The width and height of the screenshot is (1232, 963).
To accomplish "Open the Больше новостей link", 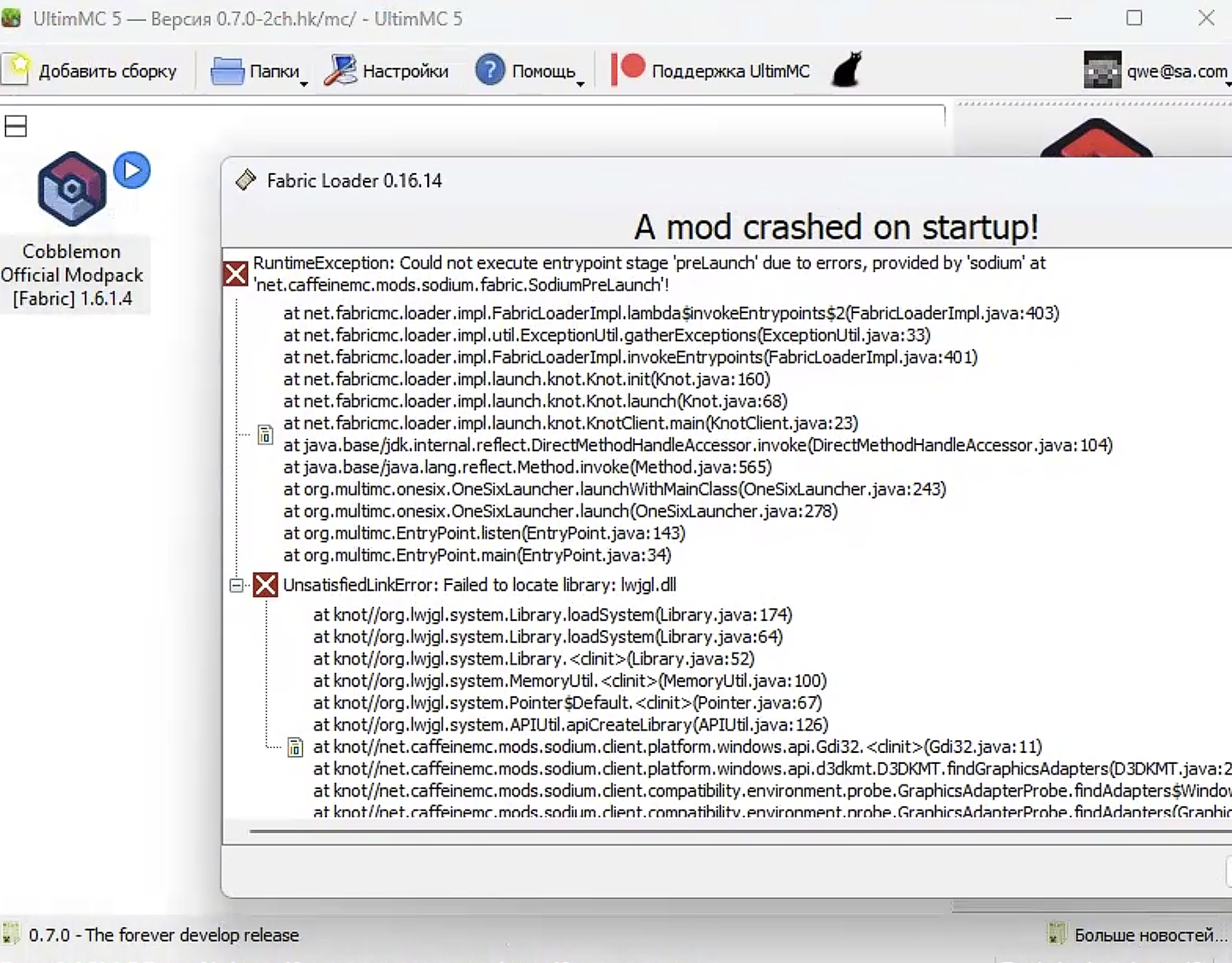I will coord(1150,935).
